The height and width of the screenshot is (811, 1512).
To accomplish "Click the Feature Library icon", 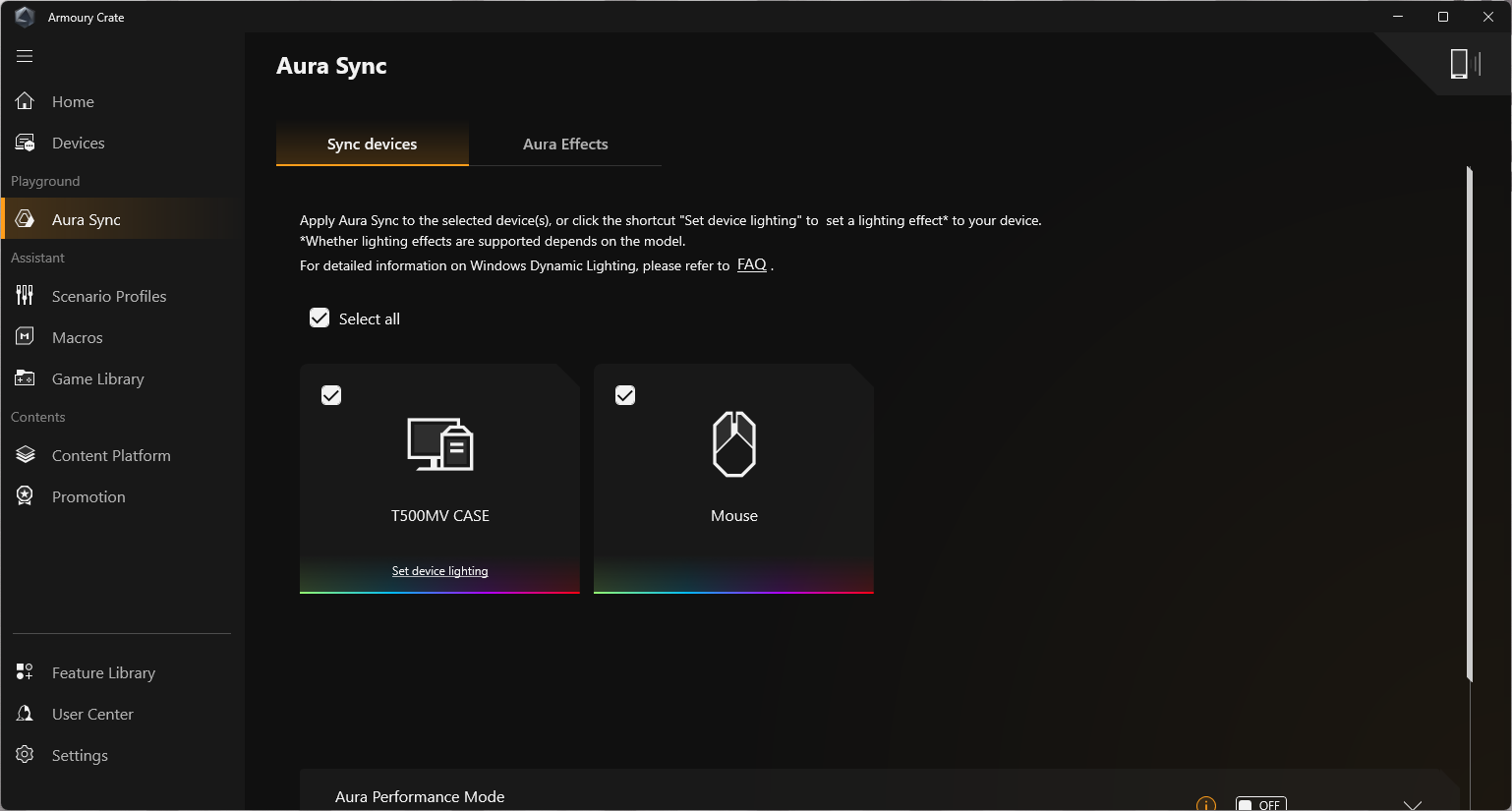I will tap(26, 672).
